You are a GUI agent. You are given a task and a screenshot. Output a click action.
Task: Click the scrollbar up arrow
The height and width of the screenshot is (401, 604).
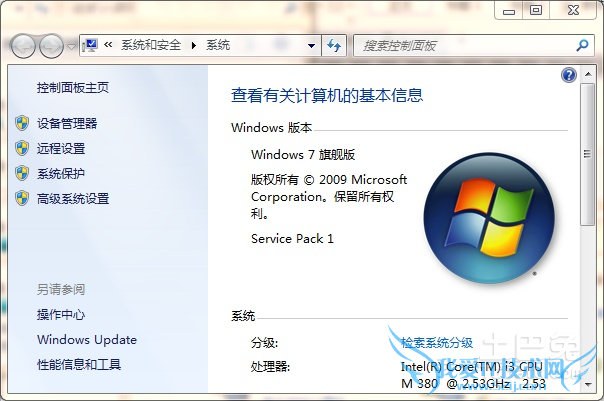click(x=588, y=74)
